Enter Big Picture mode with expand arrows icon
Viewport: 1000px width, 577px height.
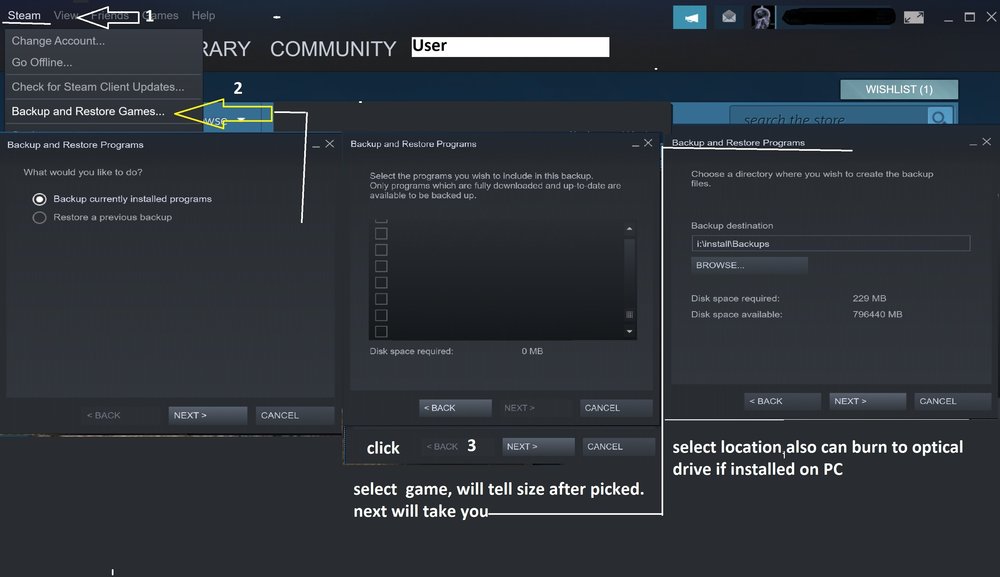coord(913,16)
